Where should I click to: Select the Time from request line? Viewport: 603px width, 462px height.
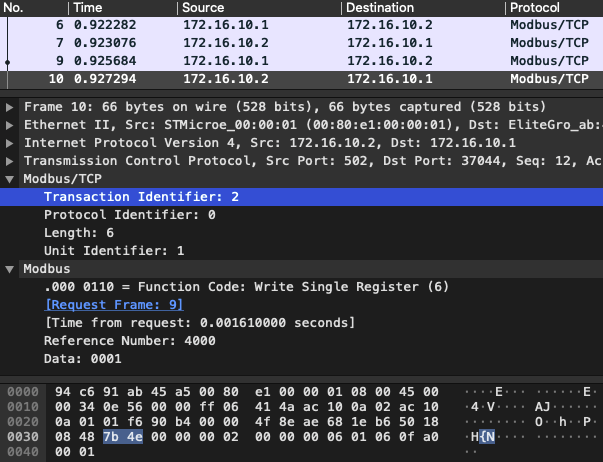(302, 323)
